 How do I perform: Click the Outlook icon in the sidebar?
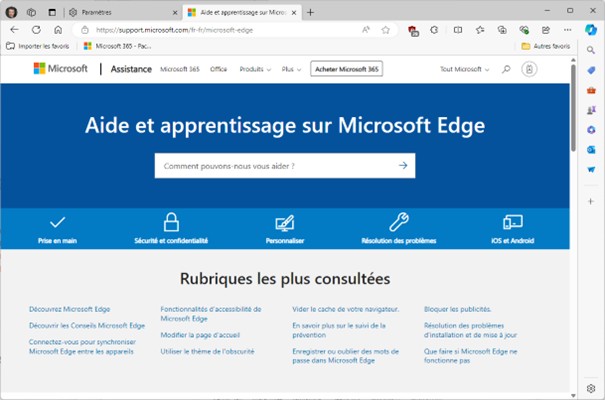point(592,148)
